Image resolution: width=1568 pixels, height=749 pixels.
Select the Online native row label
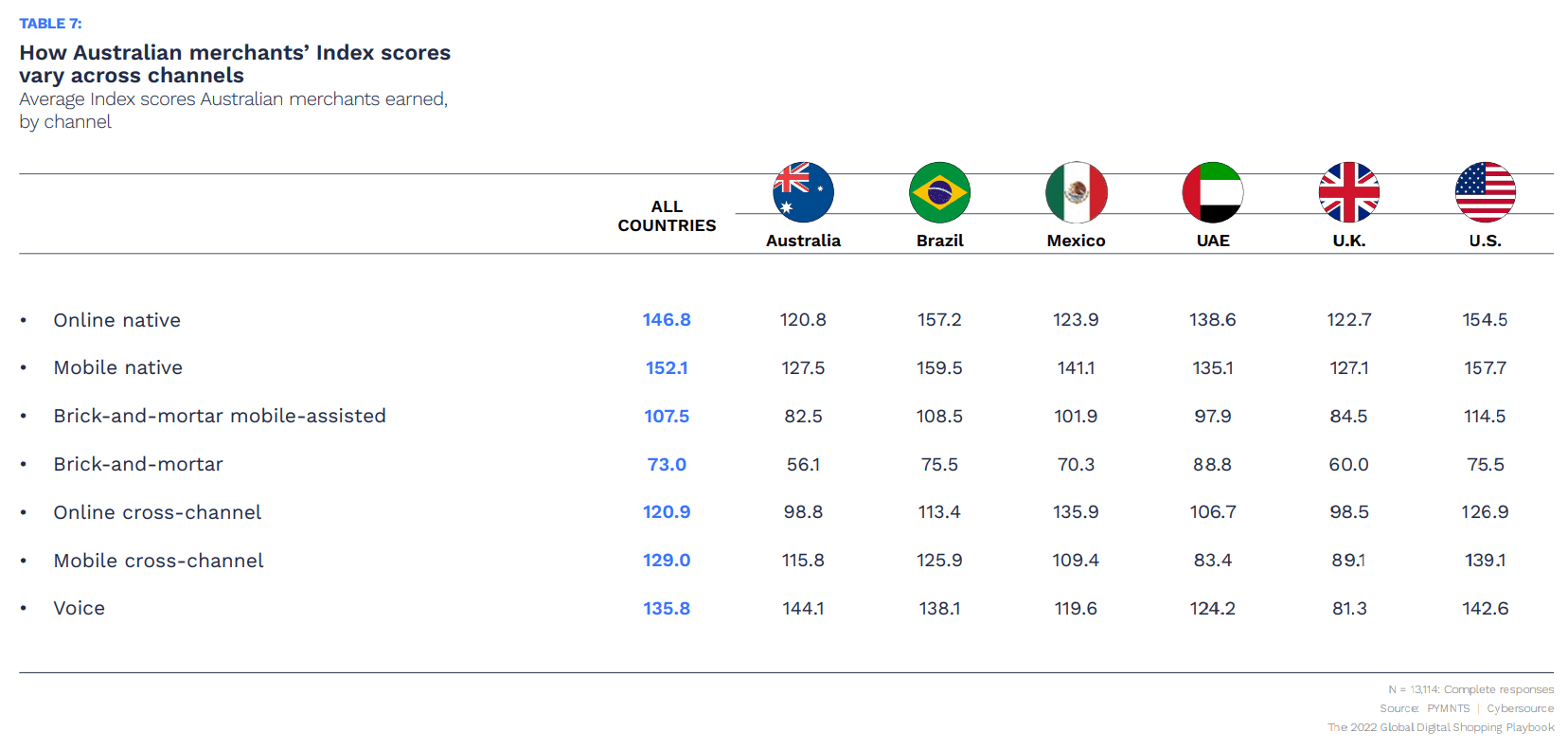pos(116,320)
